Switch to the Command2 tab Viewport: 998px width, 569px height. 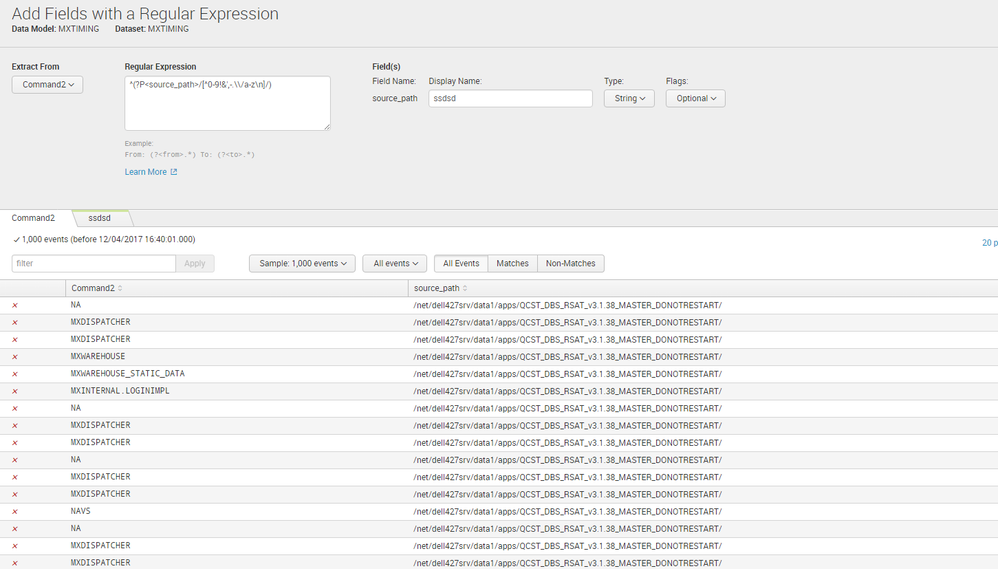34,217
